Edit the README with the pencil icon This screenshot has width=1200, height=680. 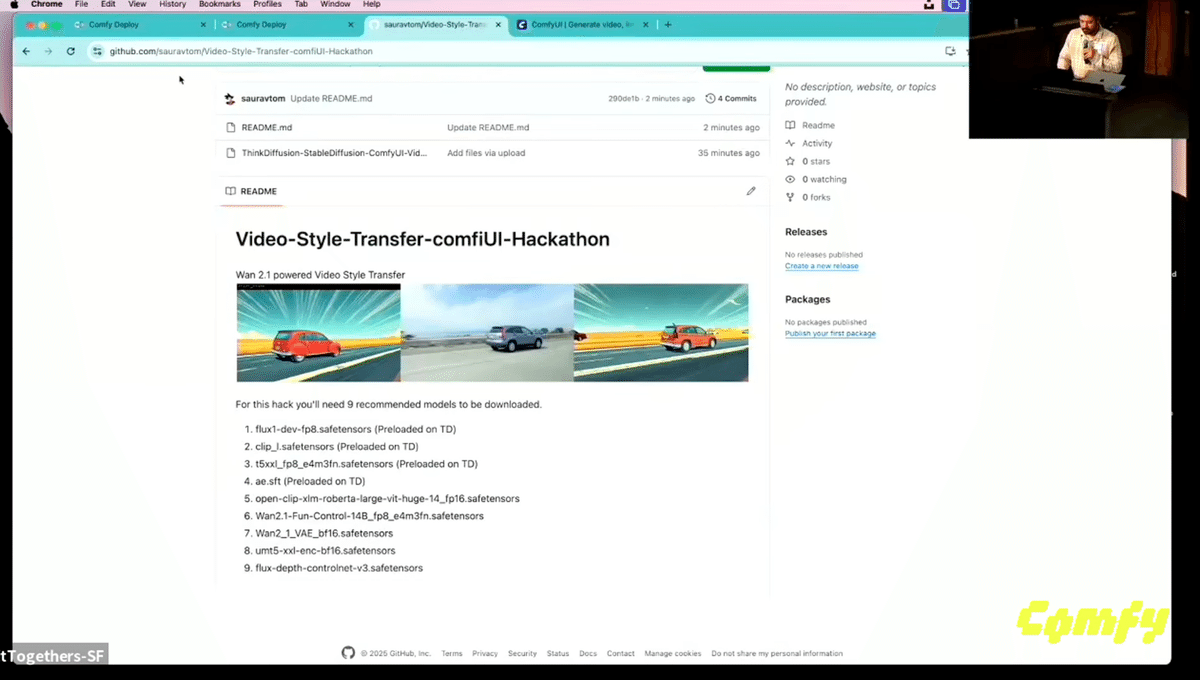pyautogui.click(x=751, y=191)
